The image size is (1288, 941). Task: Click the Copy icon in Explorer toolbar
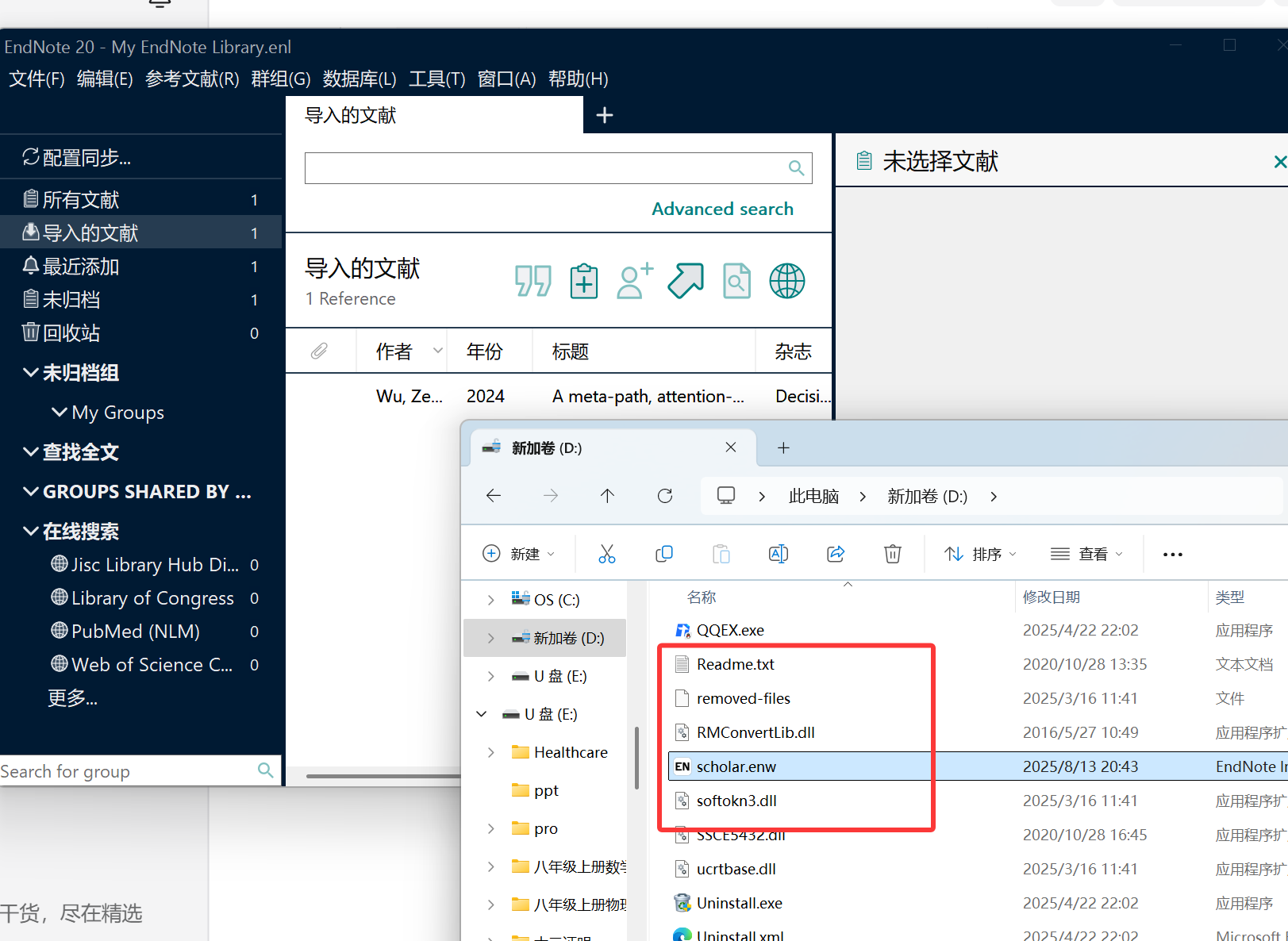tap(664, 554)
